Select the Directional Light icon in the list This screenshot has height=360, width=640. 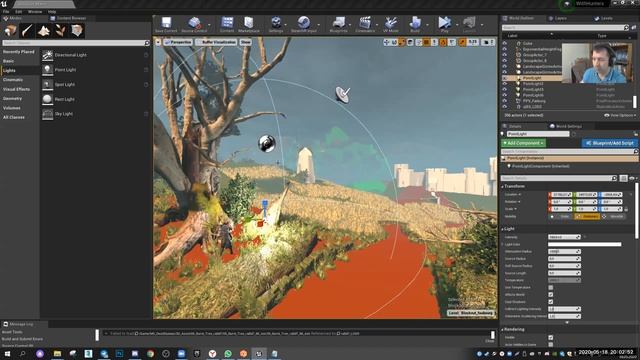click(48, 55)
